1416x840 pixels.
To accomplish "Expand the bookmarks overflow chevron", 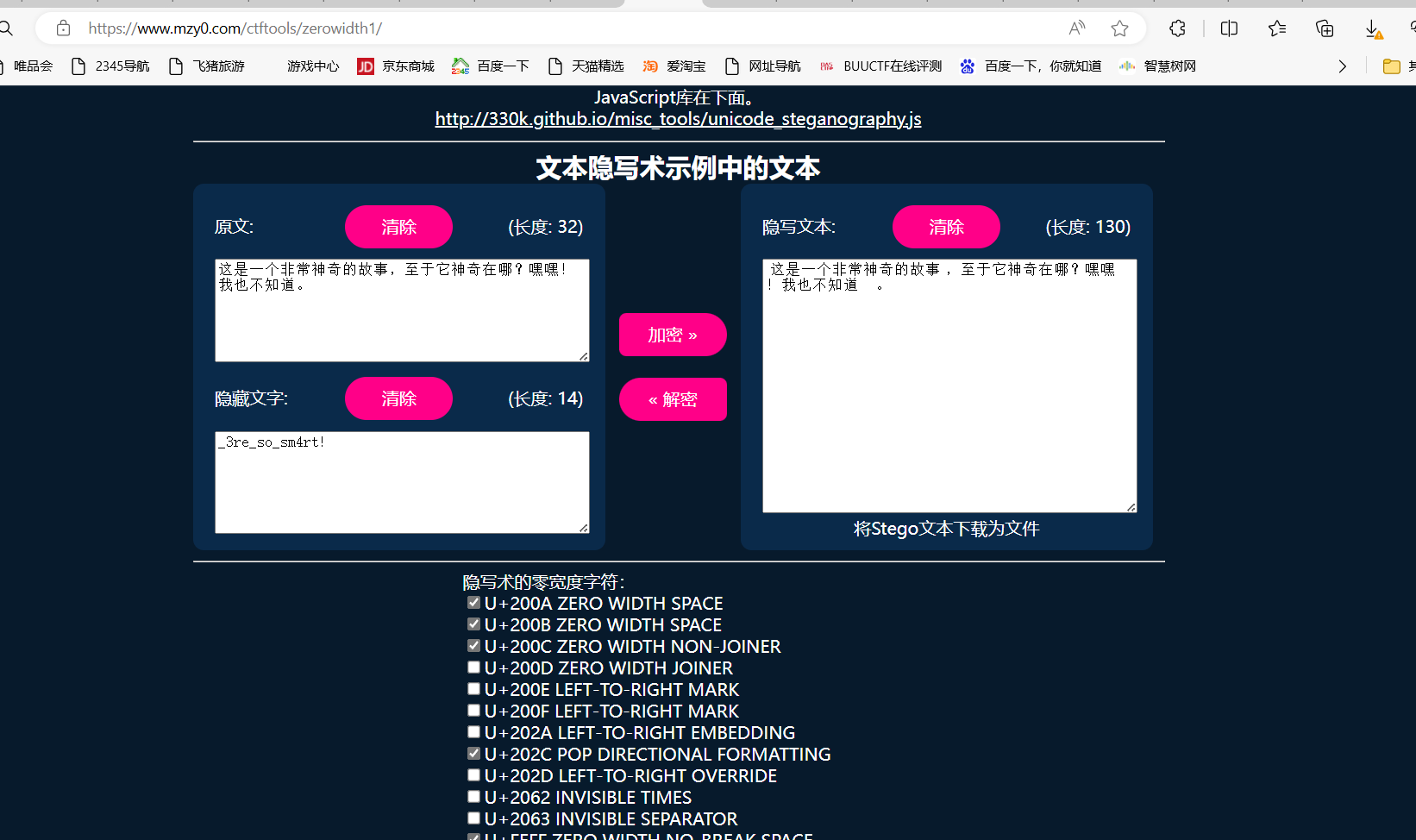I will click(x=1342, y=66).
